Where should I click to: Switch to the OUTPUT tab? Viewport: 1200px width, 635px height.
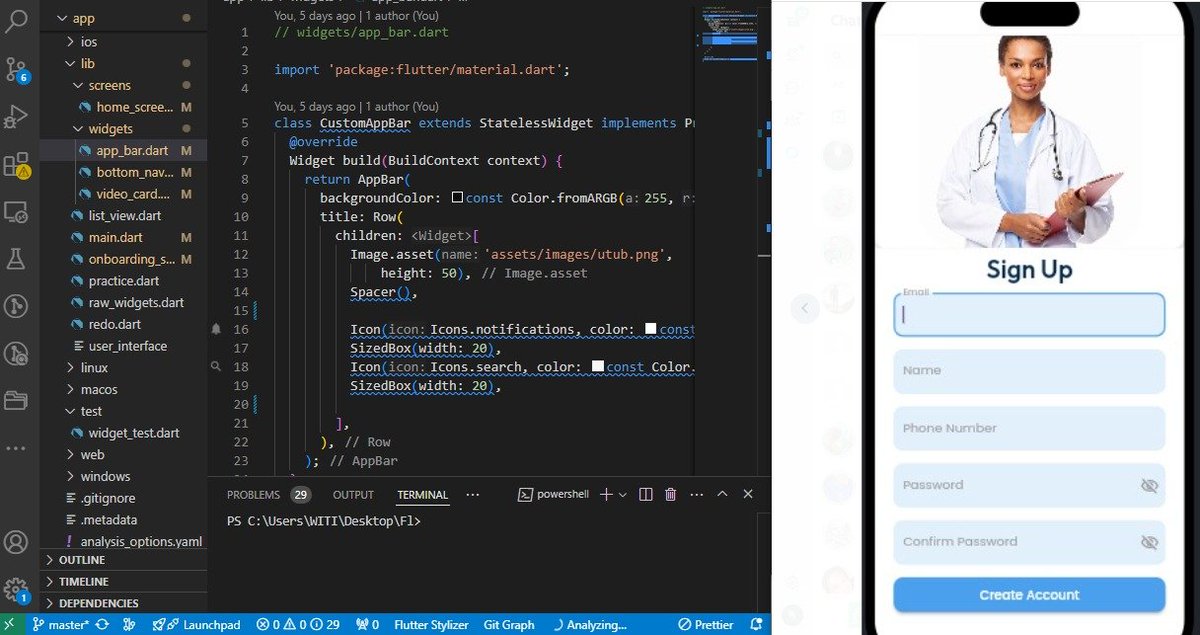353,495
